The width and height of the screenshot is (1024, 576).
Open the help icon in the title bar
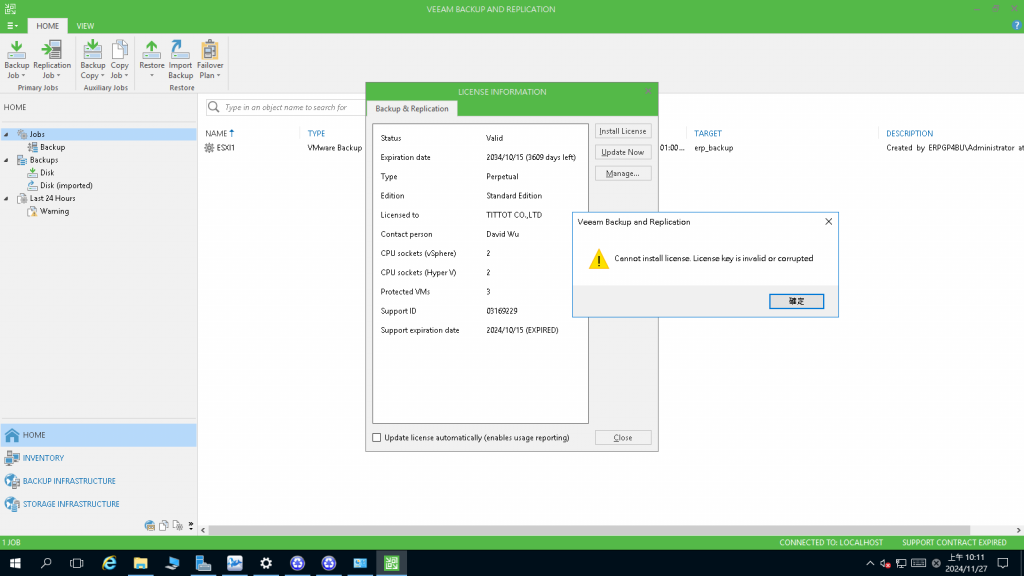pyautogui.click(x=1016, y=25)
